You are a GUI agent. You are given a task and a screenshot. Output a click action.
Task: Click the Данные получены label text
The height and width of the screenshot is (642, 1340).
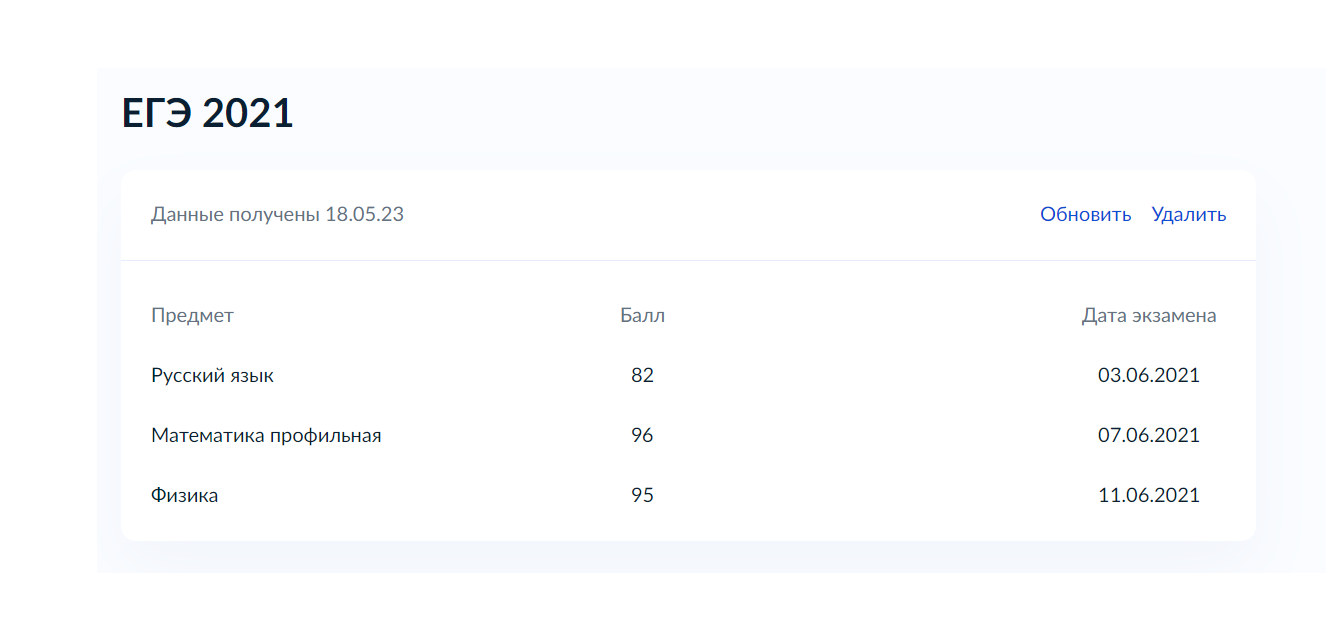pos(235,215)
